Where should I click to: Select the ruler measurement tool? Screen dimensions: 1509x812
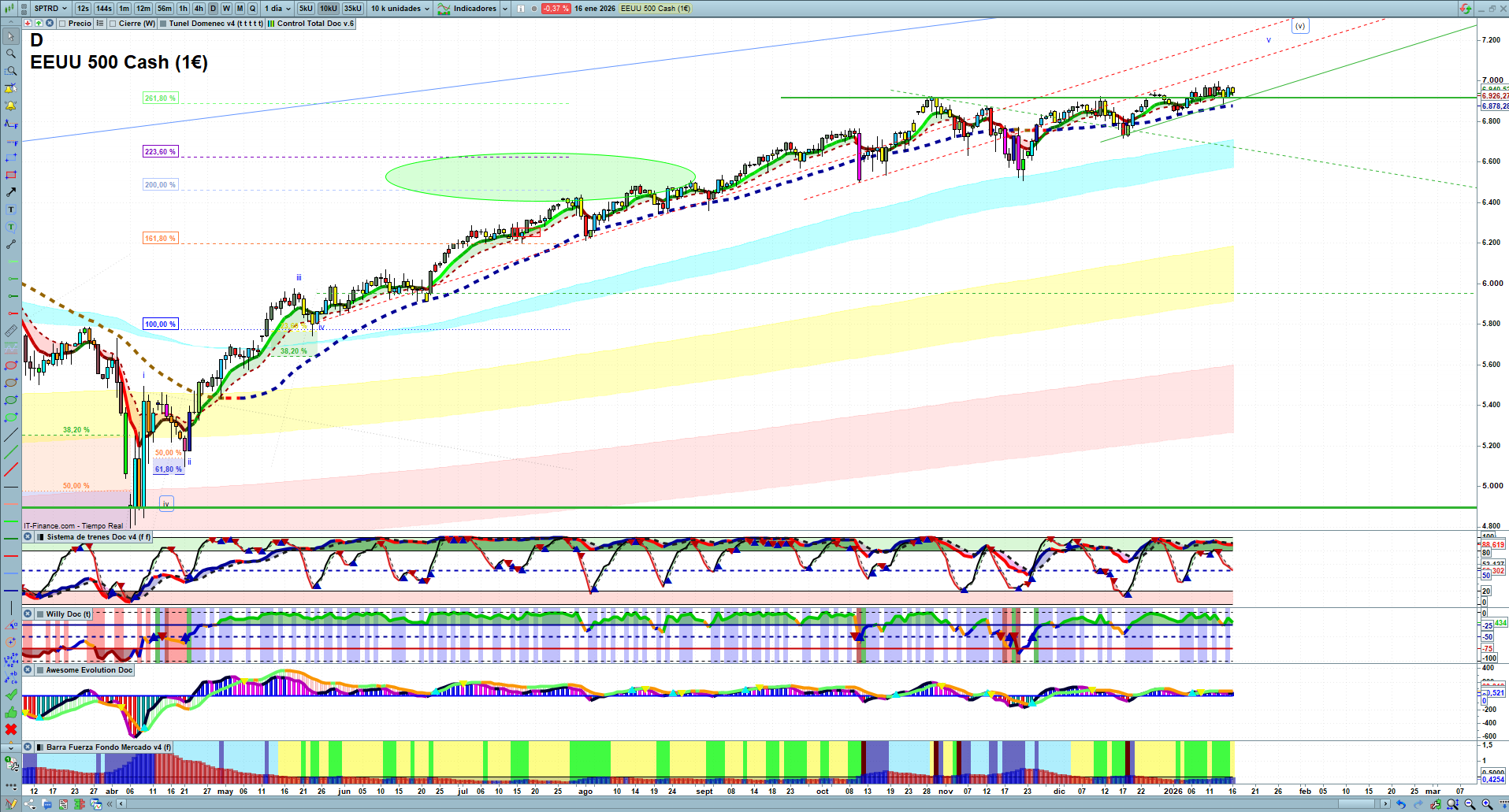point(11,331)
